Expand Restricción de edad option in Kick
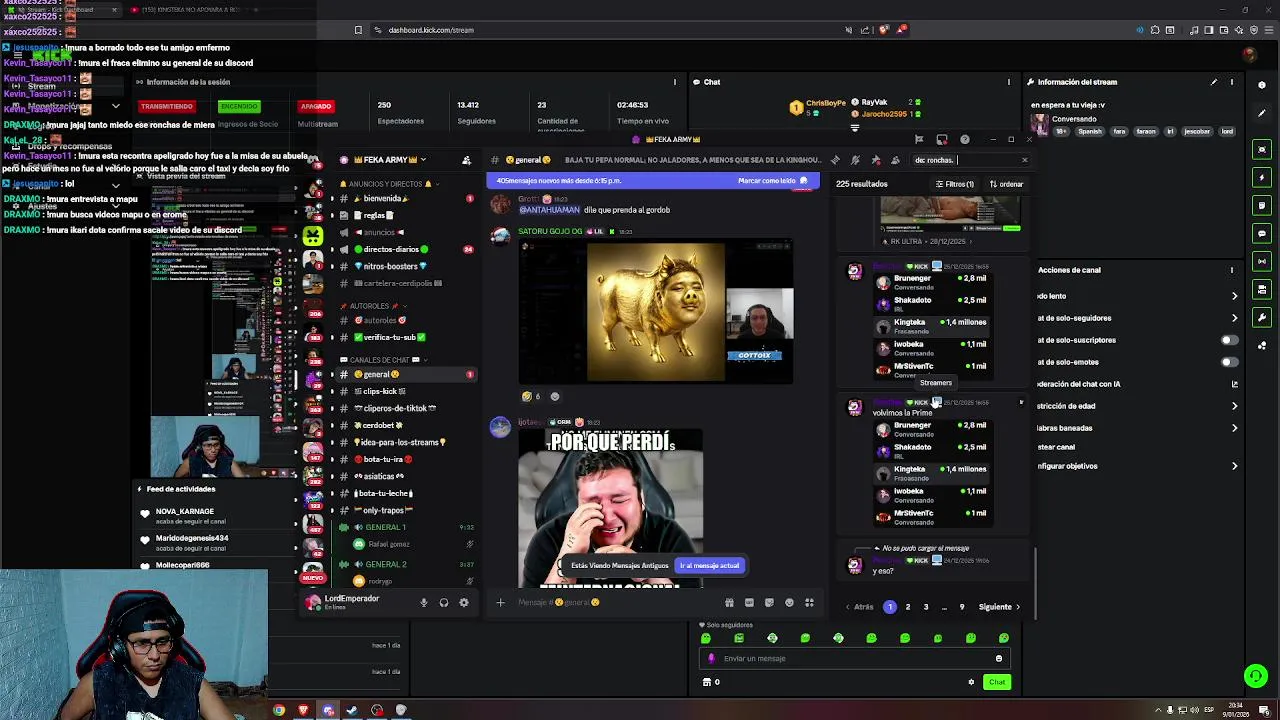The image size is (1280, 720). point(1234,406)
